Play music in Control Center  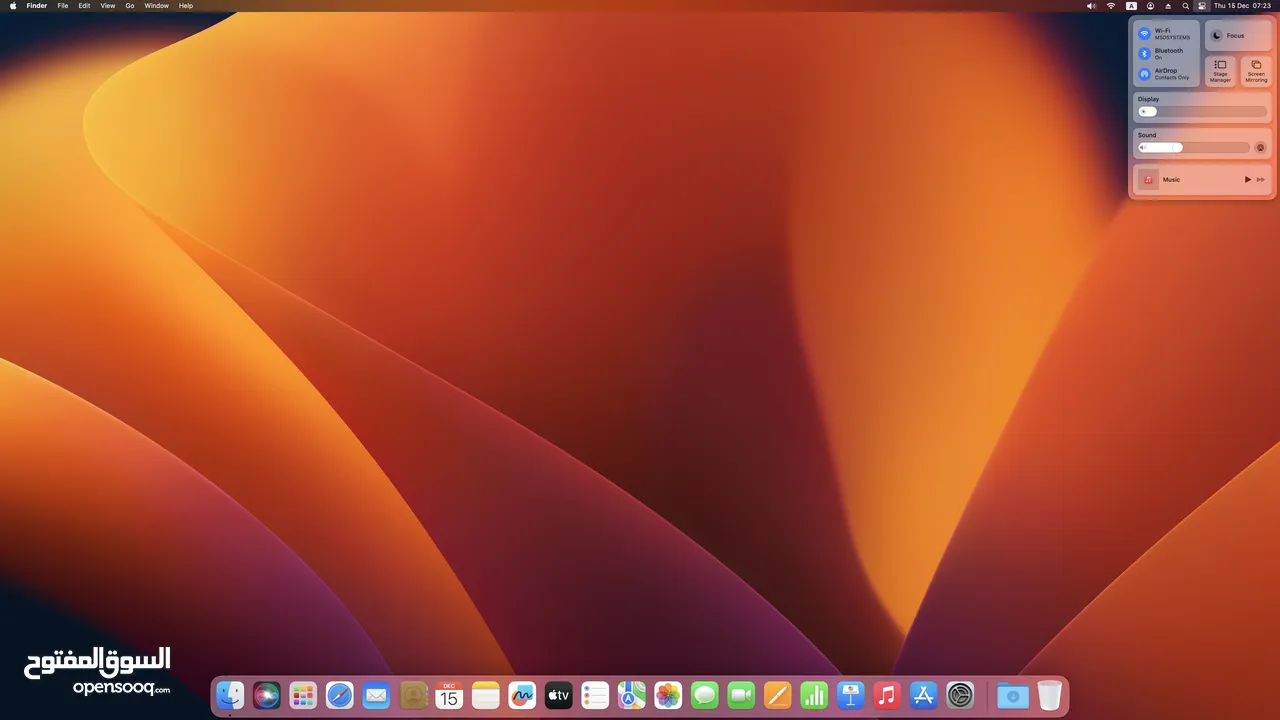(1247, 180)
